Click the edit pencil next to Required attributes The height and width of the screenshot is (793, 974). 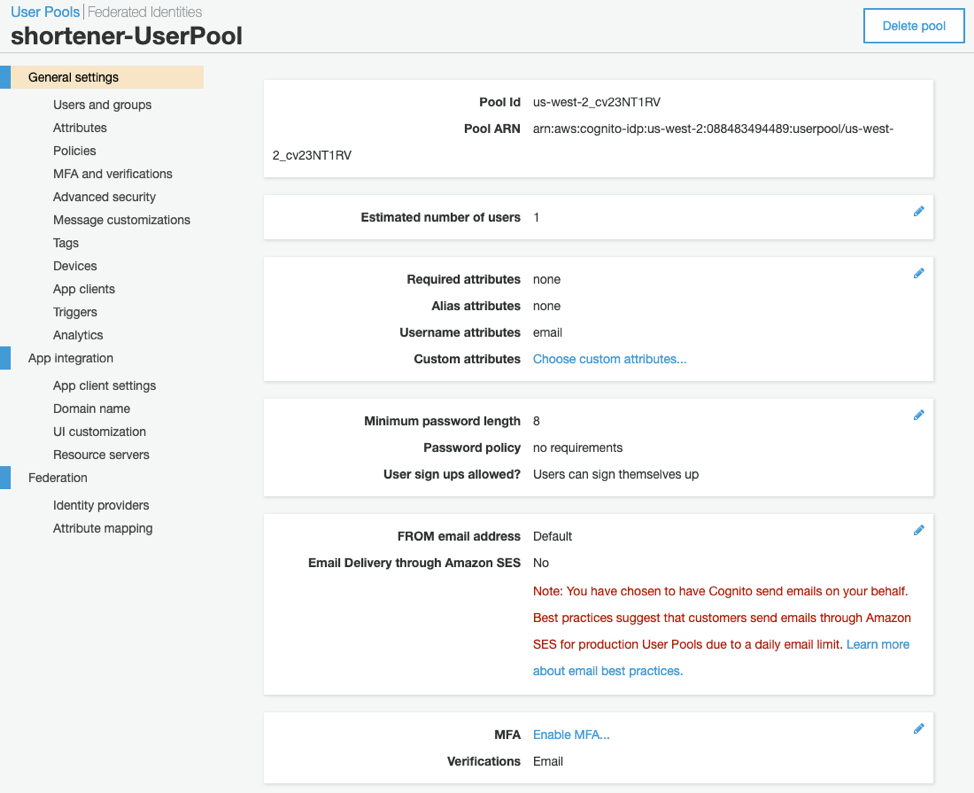(x=919, y=273)
